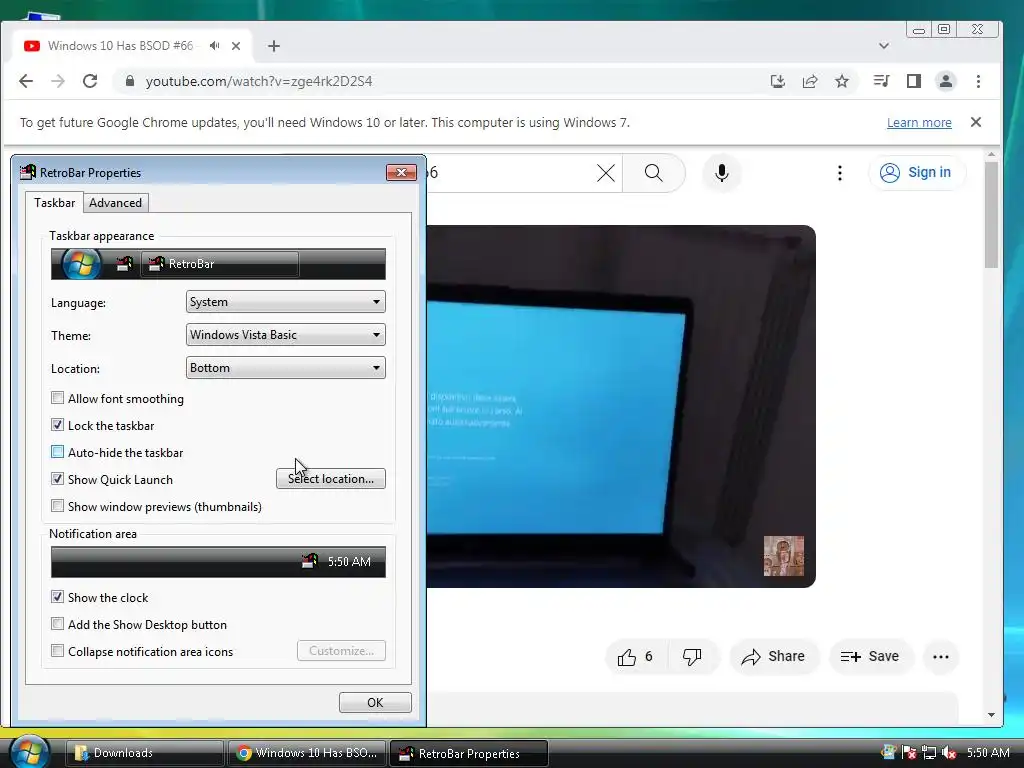Click the YouTube video player
Screen dimensions: 1024x768
(621, 406)
